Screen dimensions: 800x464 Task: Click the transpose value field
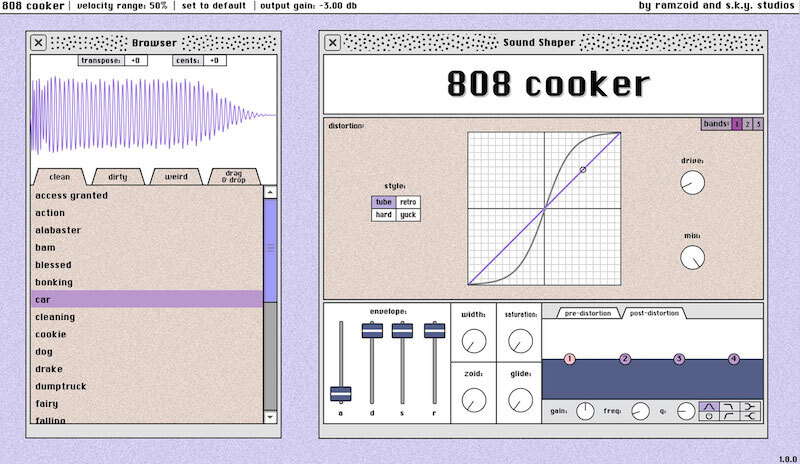point(136,60)
